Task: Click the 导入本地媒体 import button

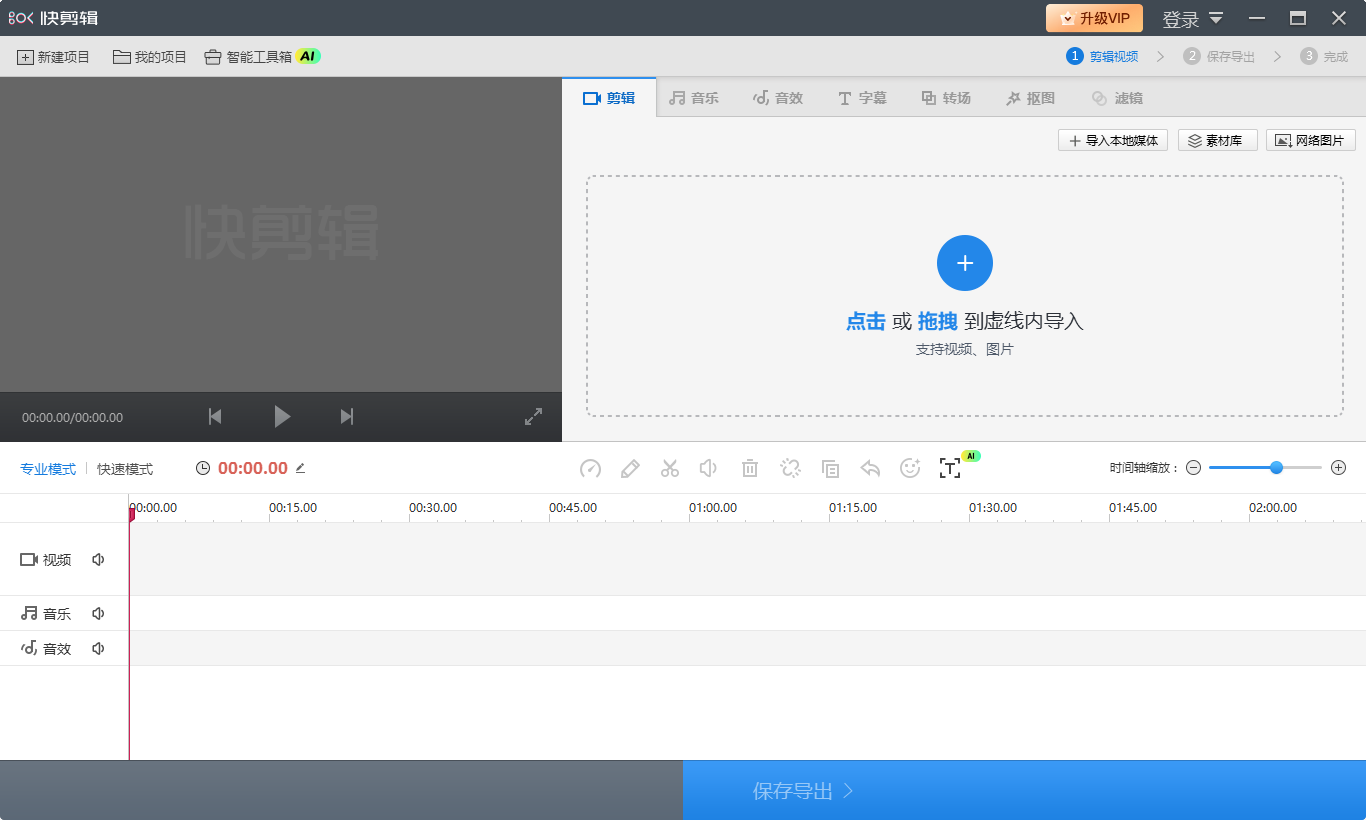Action: [x=1112, y=140]
